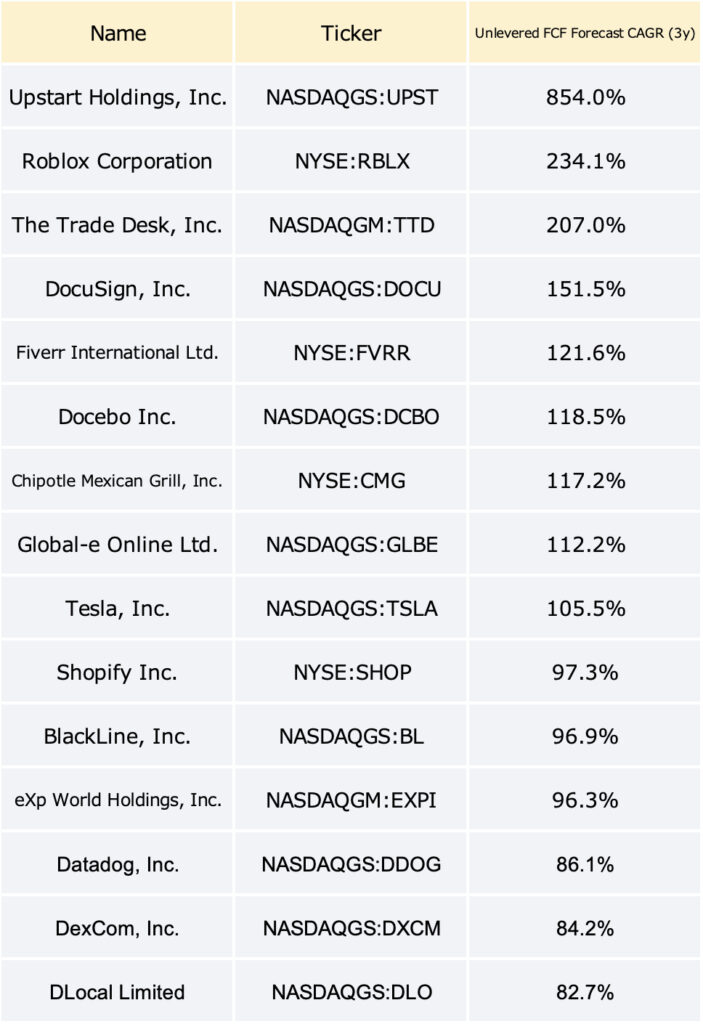The image size is (703, 1024).
Task: Click the Roblox Corporation name cell
Action: pyautogui.click(x=117, y=161)
